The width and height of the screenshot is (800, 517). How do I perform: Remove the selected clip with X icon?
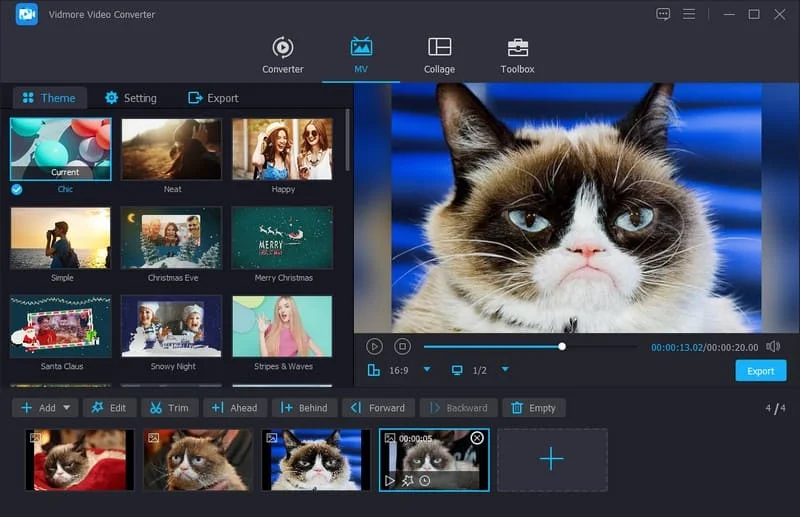pyautogui.click(x=477, y=438)
